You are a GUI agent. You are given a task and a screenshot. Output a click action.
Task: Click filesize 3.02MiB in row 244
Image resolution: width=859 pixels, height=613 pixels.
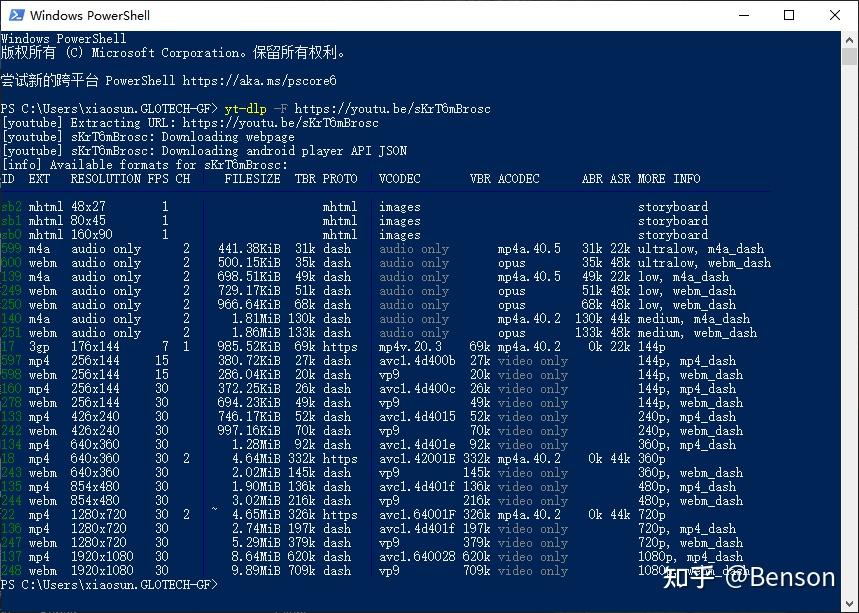coord(256,501)
